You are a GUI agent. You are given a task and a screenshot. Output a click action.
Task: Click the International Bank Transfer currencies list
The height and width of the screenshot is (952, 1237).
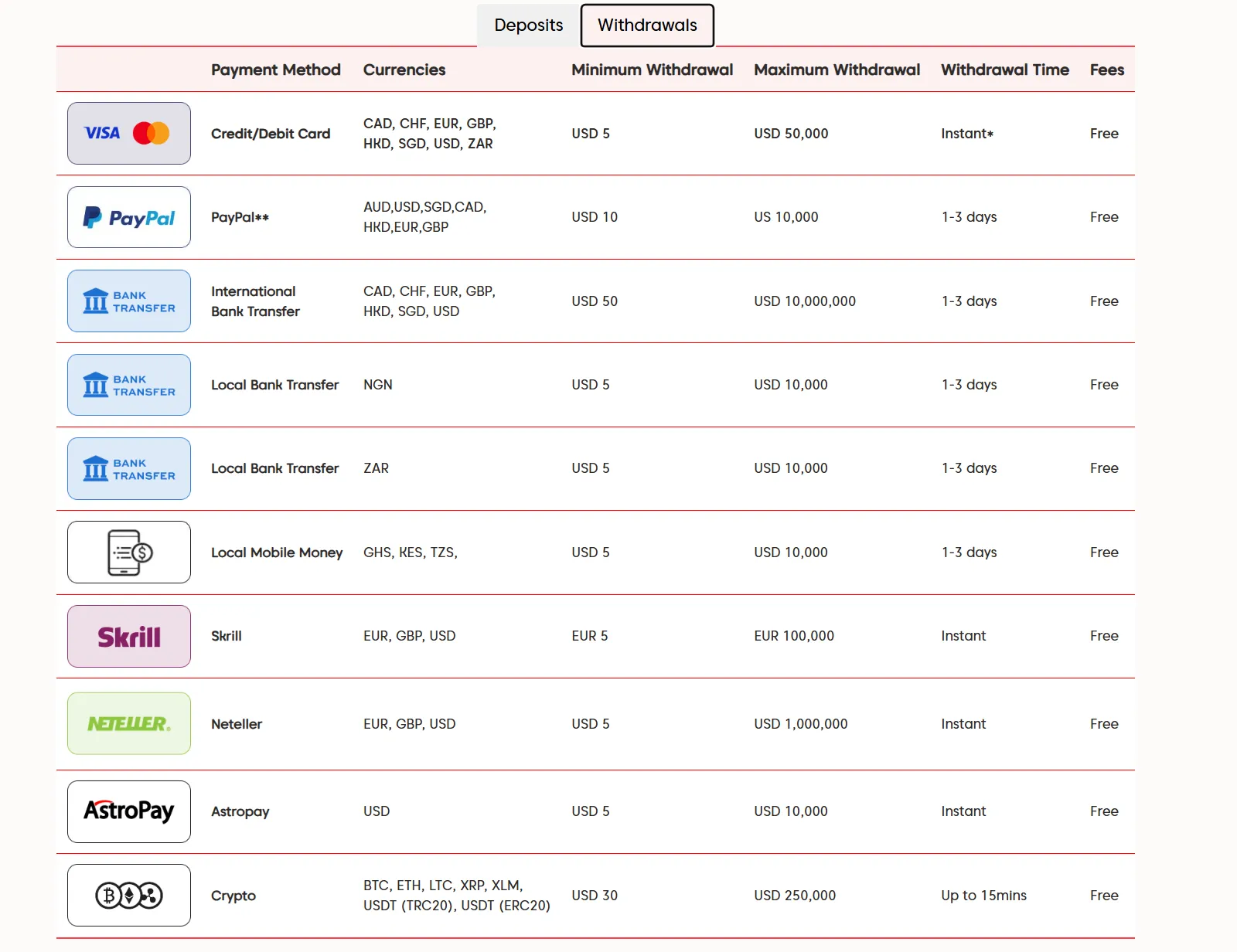pyautogui.click(x=429, y=301)
